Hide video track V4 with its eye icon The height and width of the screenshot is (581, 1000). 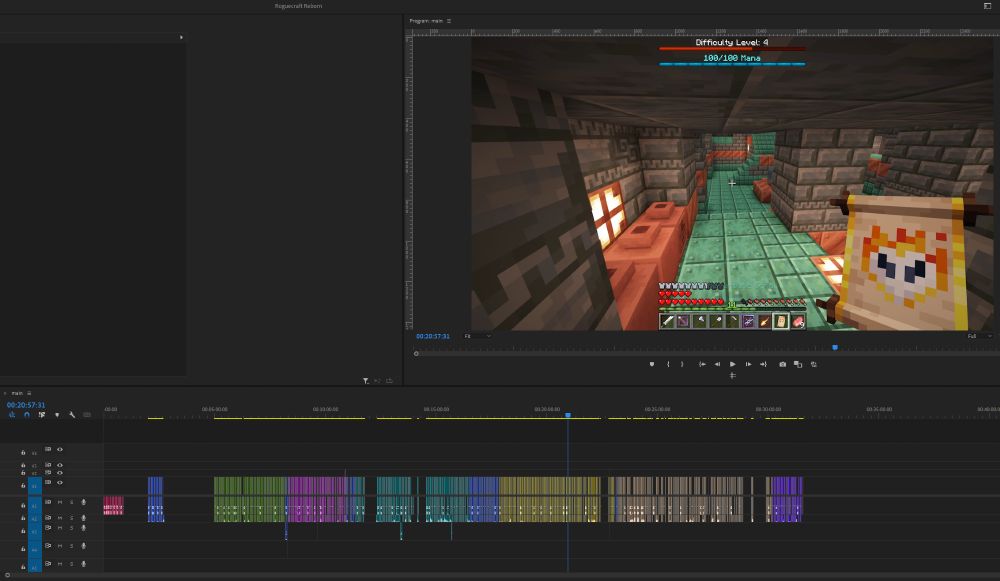[x=60, y=450]
